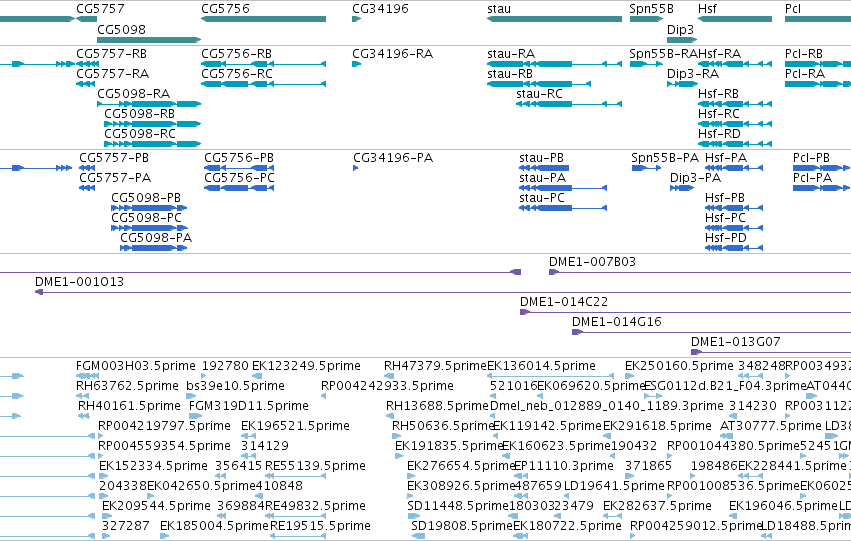The image size is (851, 541).
Task: Click protein CG5756-PB
Action: coord(239,158)
